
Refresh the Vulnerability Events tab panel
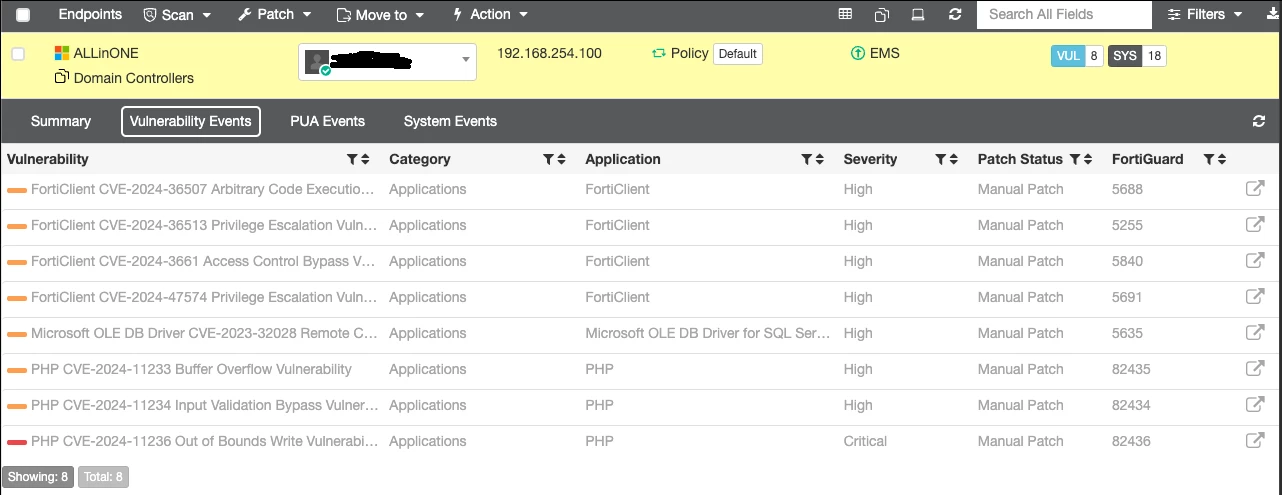[1259, 121]
